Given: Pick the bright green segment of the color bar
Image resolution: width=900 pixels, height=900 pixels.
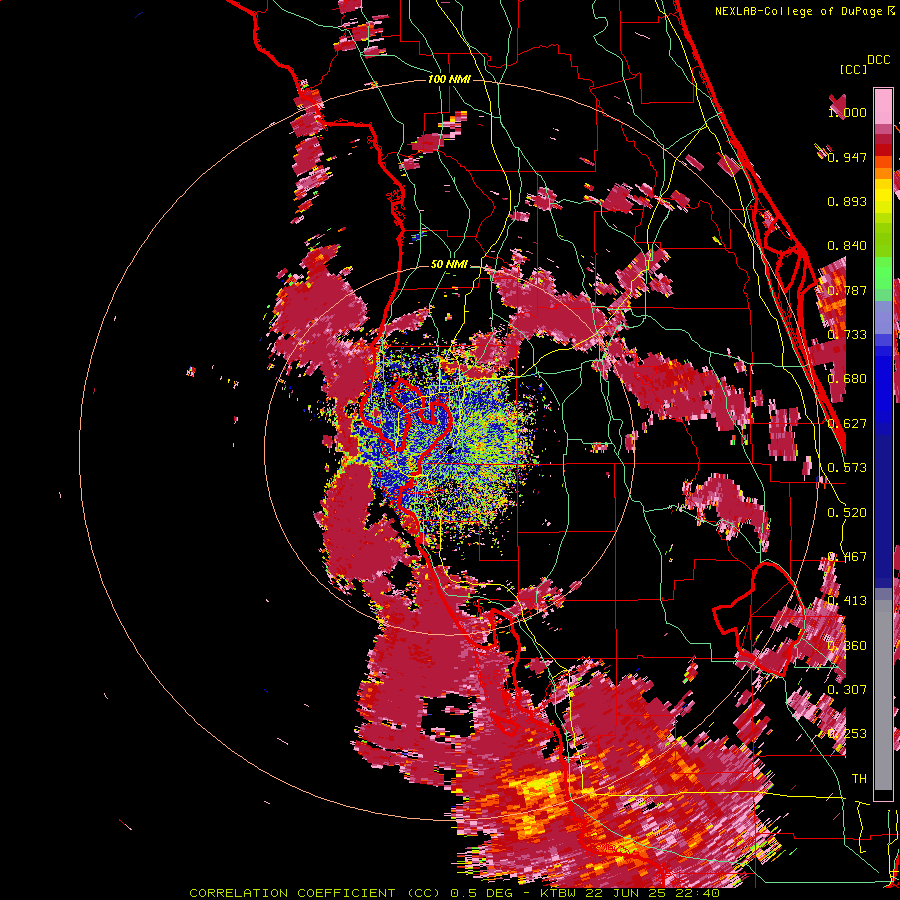Looking at the screenshot, I should [883, 273].
